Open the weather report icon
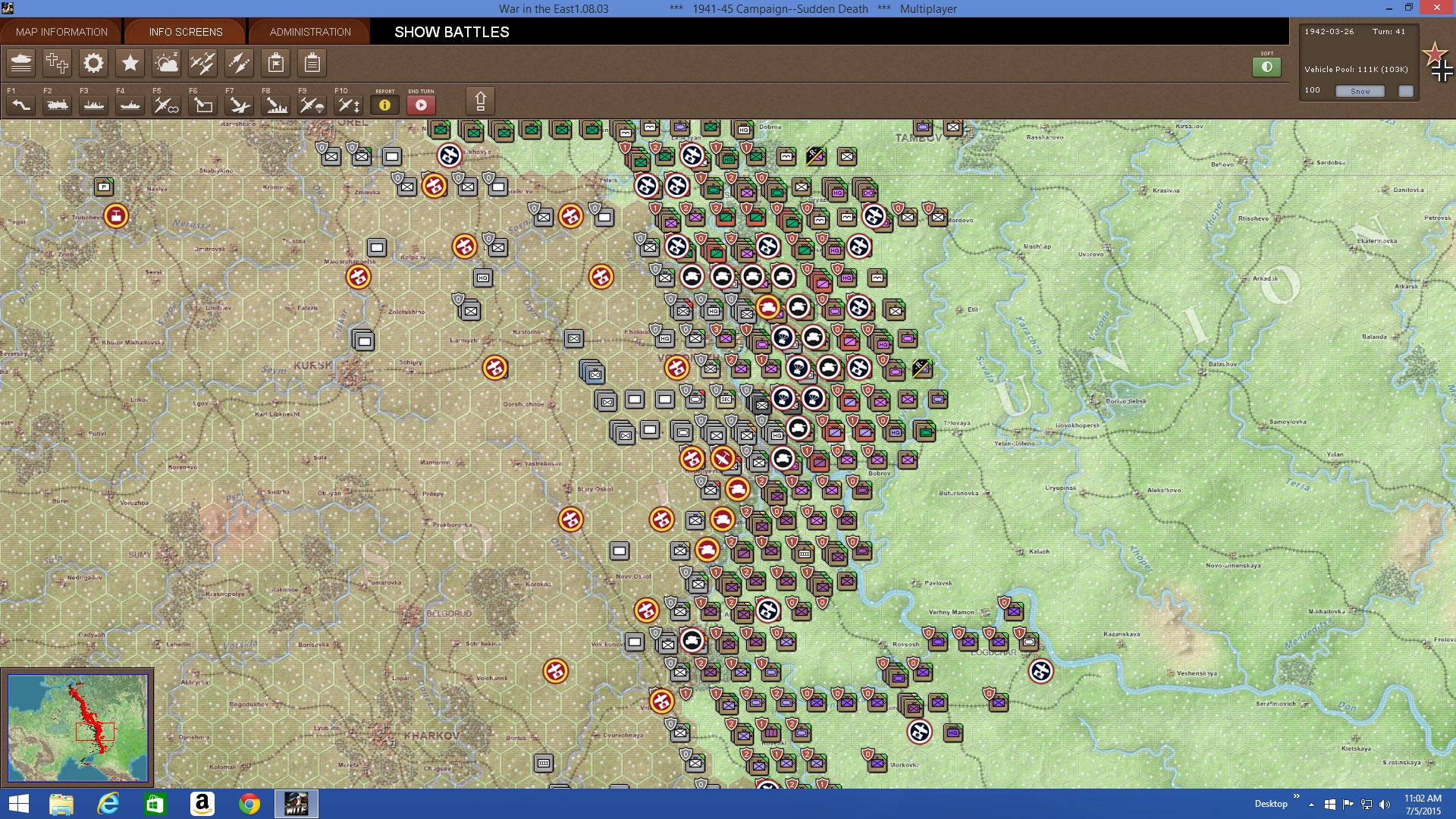The height and width of the screenshot is (819, 1456). tap(166, 63)
